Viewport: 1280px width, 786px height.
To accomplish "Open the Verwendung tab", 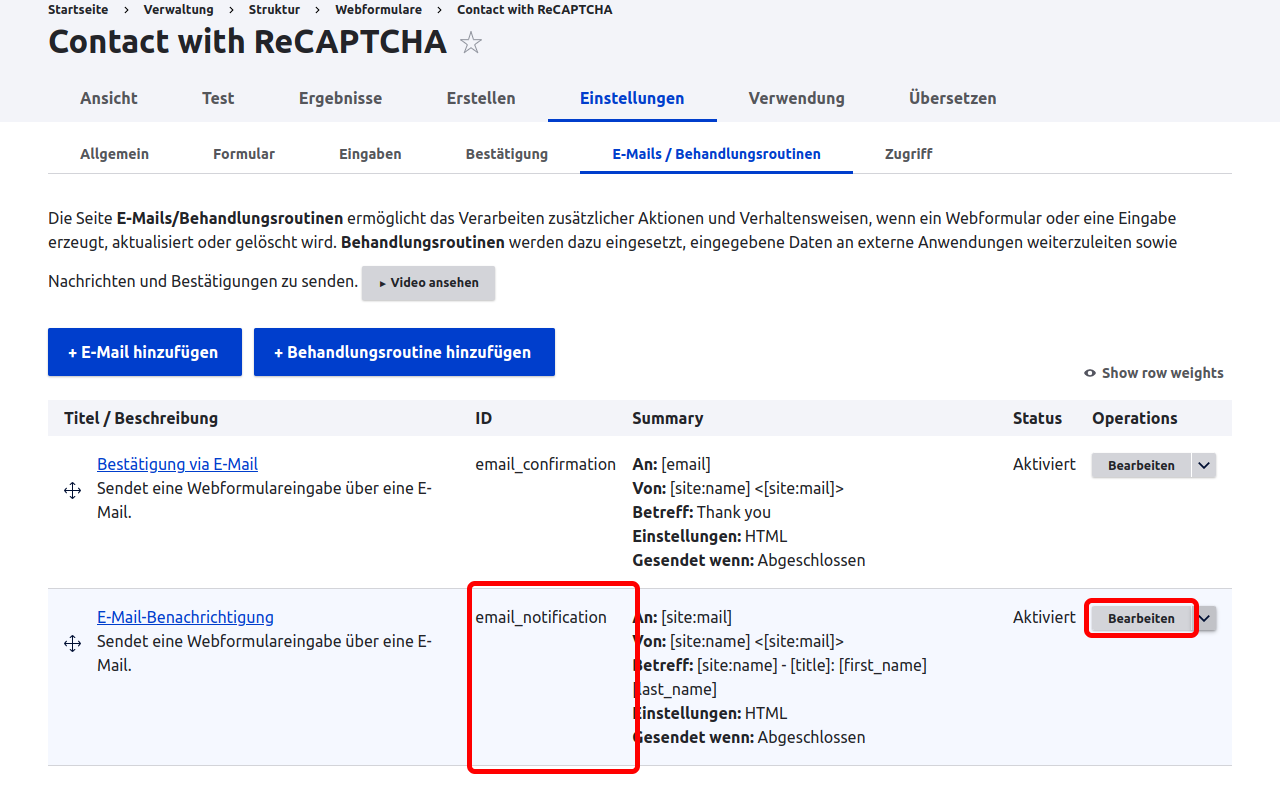I will [796, 98].
